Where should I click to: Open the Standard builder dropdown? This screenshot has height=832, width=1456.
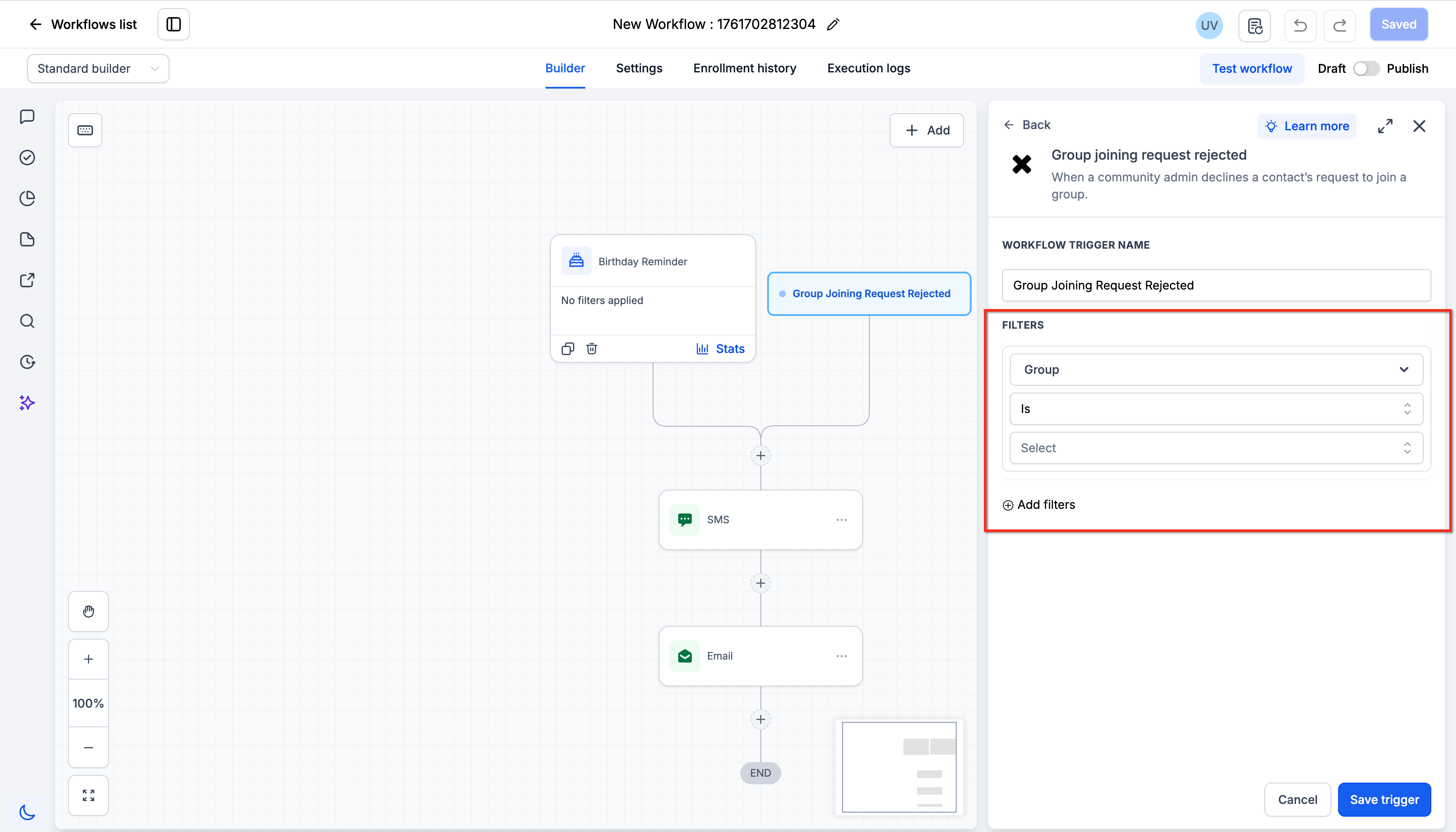pos(98,69)
